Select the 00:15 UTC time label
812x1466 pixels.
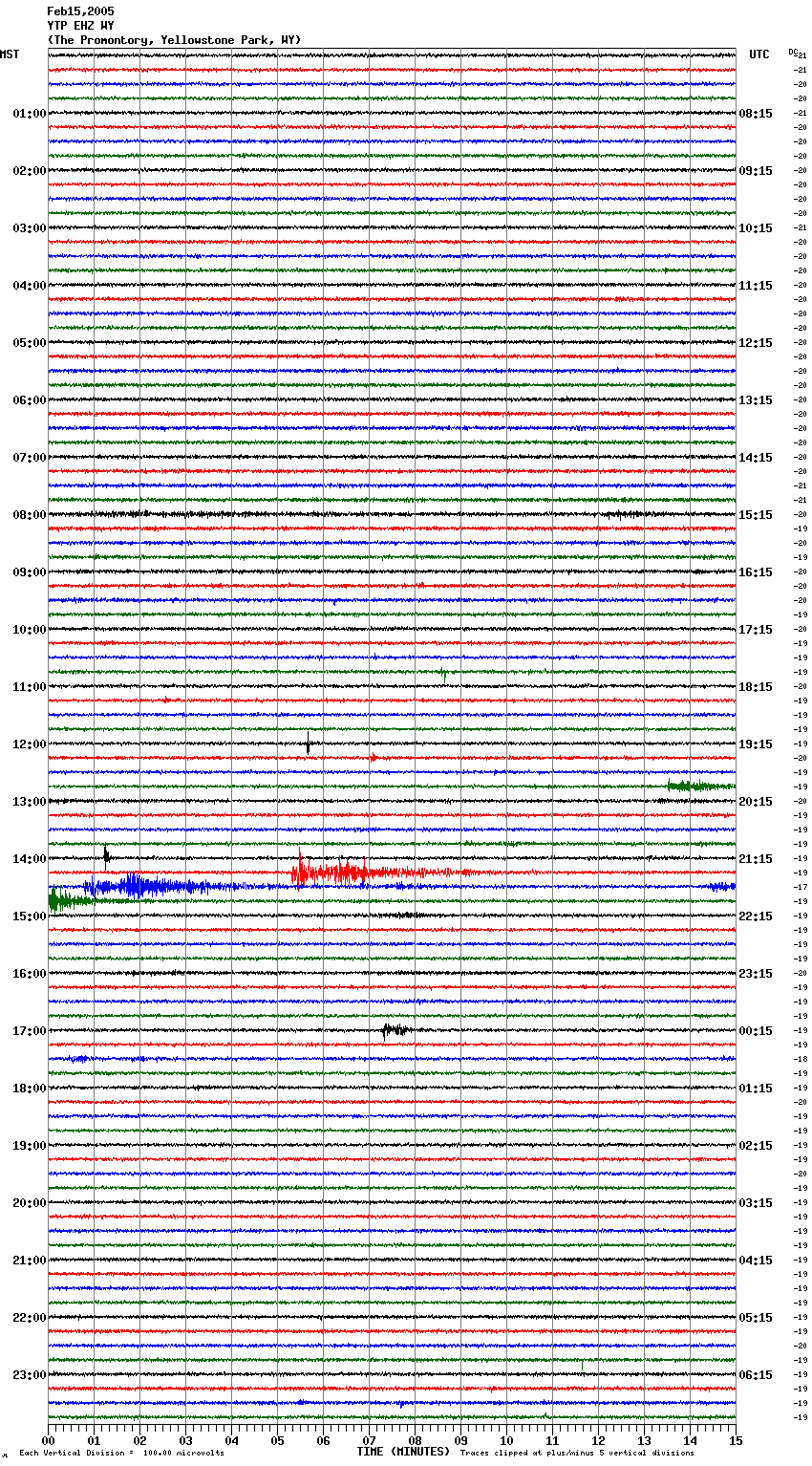(756, 1031)
